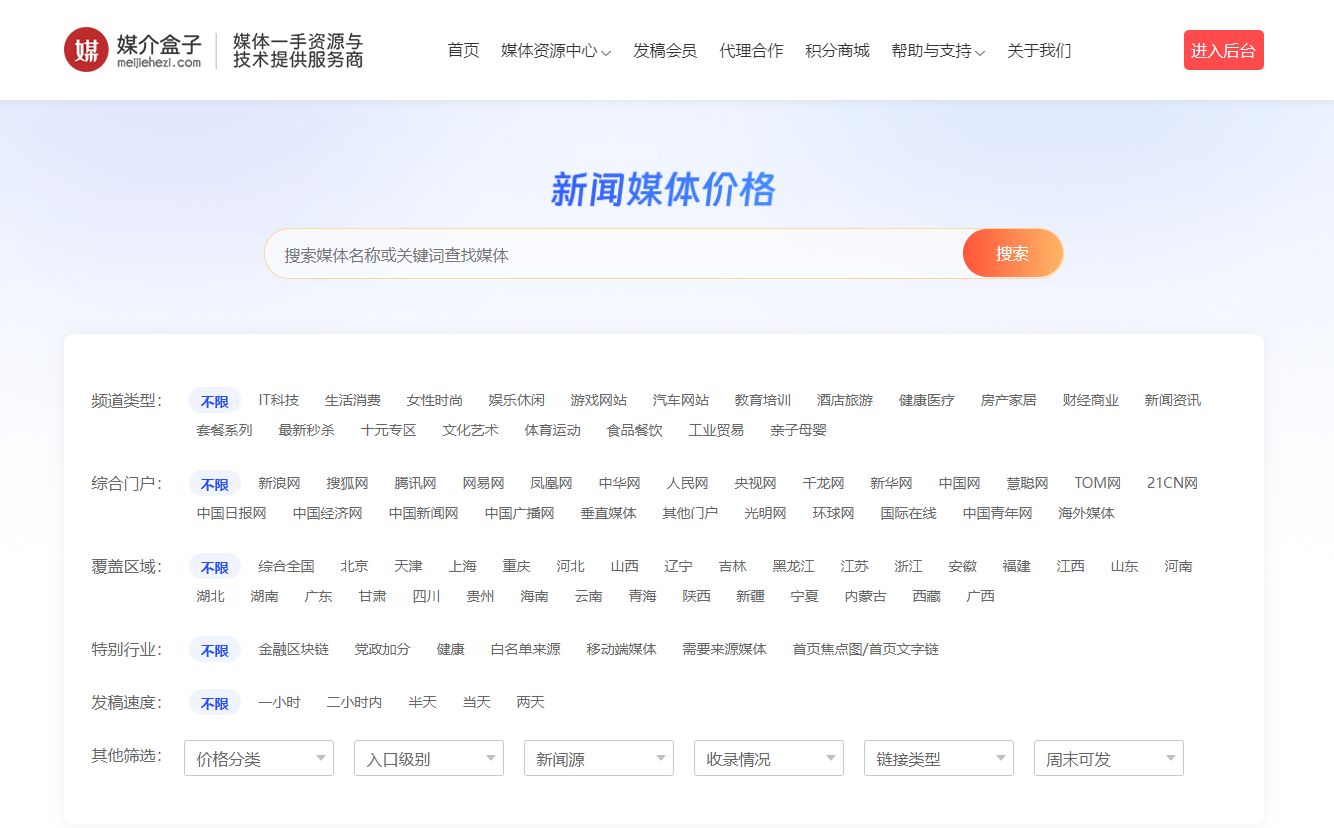Select 内蒙古 region
1334x828 pixels.
(865, 596)
